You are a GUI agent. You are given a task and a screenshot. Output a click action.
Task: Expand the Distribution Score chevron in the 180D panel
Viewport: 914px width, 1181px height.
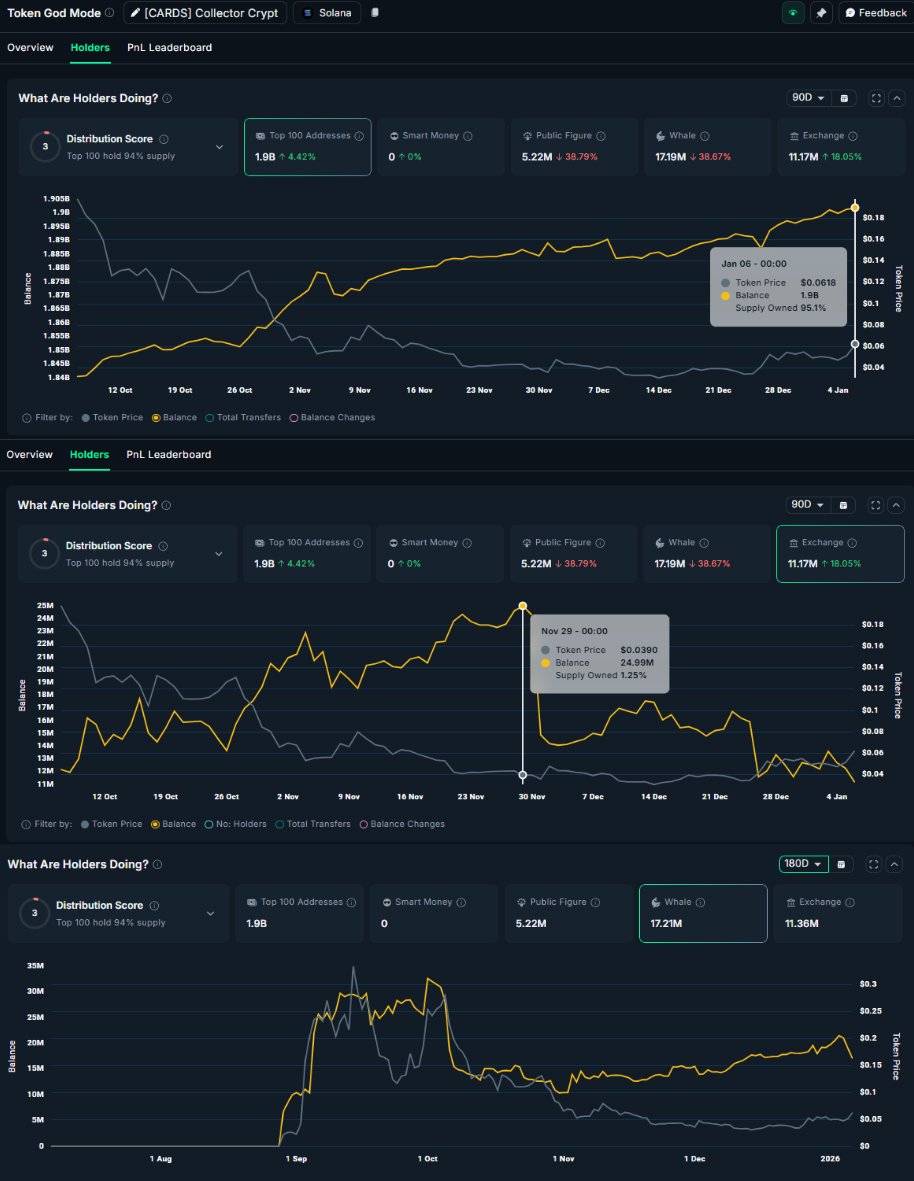coord(210,914)
